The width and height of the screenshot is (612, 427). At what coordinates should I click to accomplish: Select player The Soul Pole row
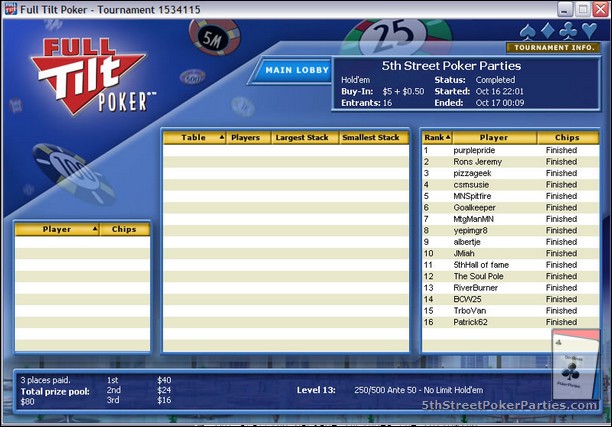tap(511, 276)
